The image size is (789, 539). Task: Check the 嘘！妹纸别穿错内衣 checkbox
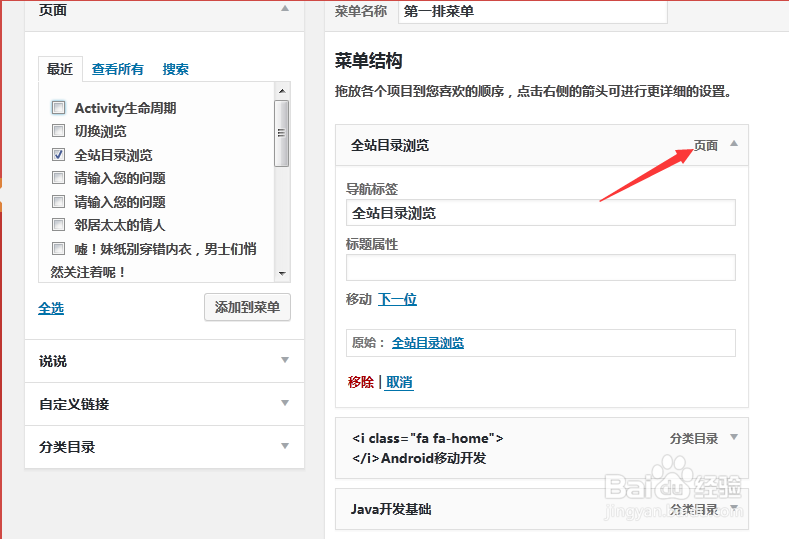(x=58, y=249)
